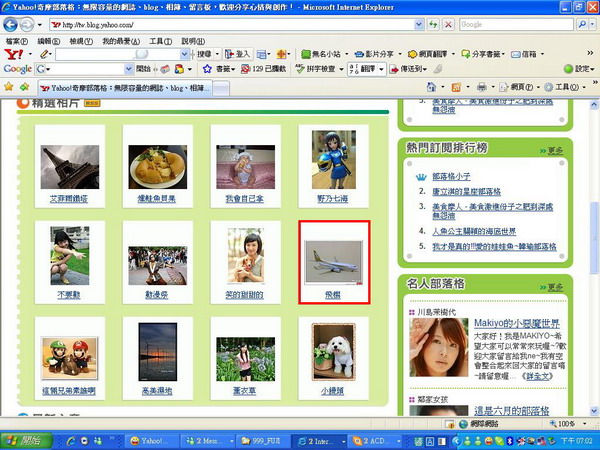Image resolution: width=600 pixels, height=450 pixels.
Task: Expand the recent pages arrow beside Forward button
Action: click(39, 25)
